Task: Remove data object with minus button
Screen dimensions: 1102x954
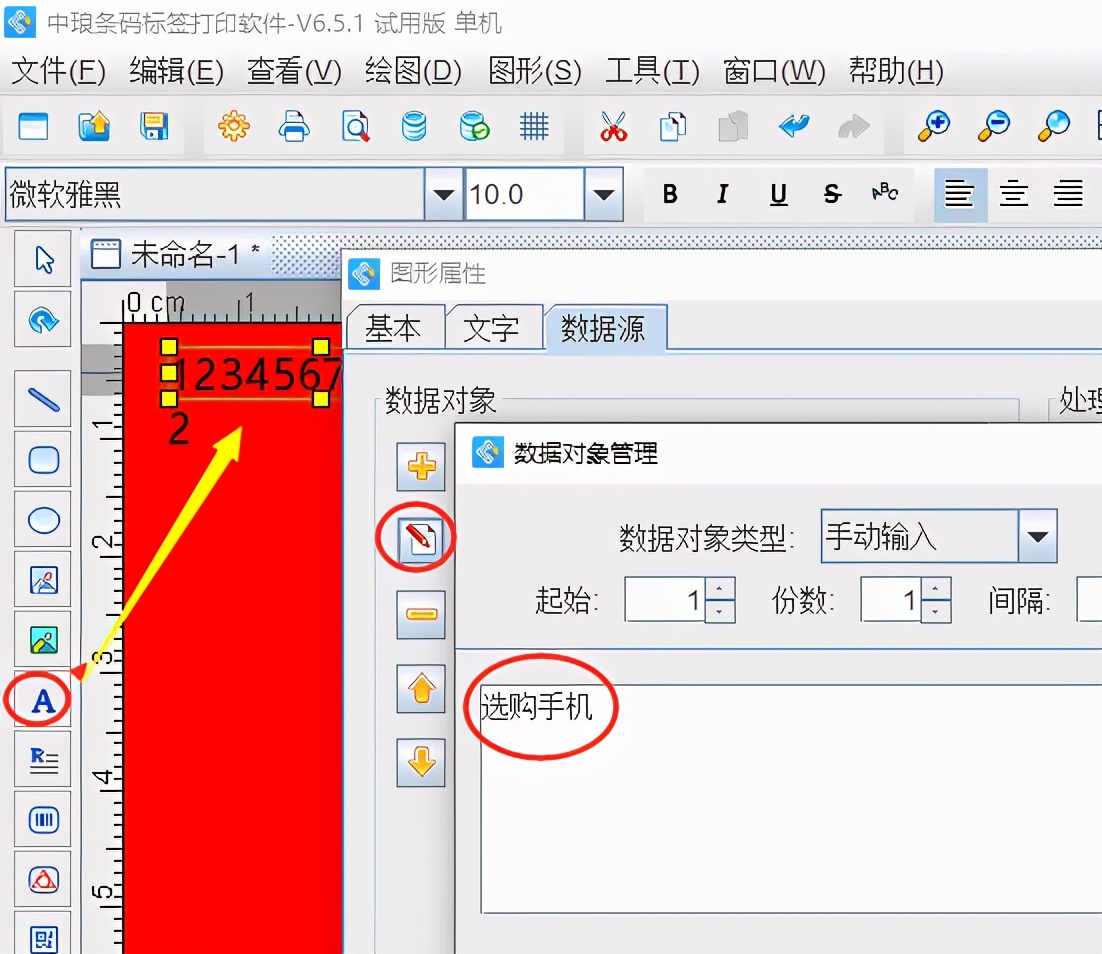Action: (x=420, y=614)
